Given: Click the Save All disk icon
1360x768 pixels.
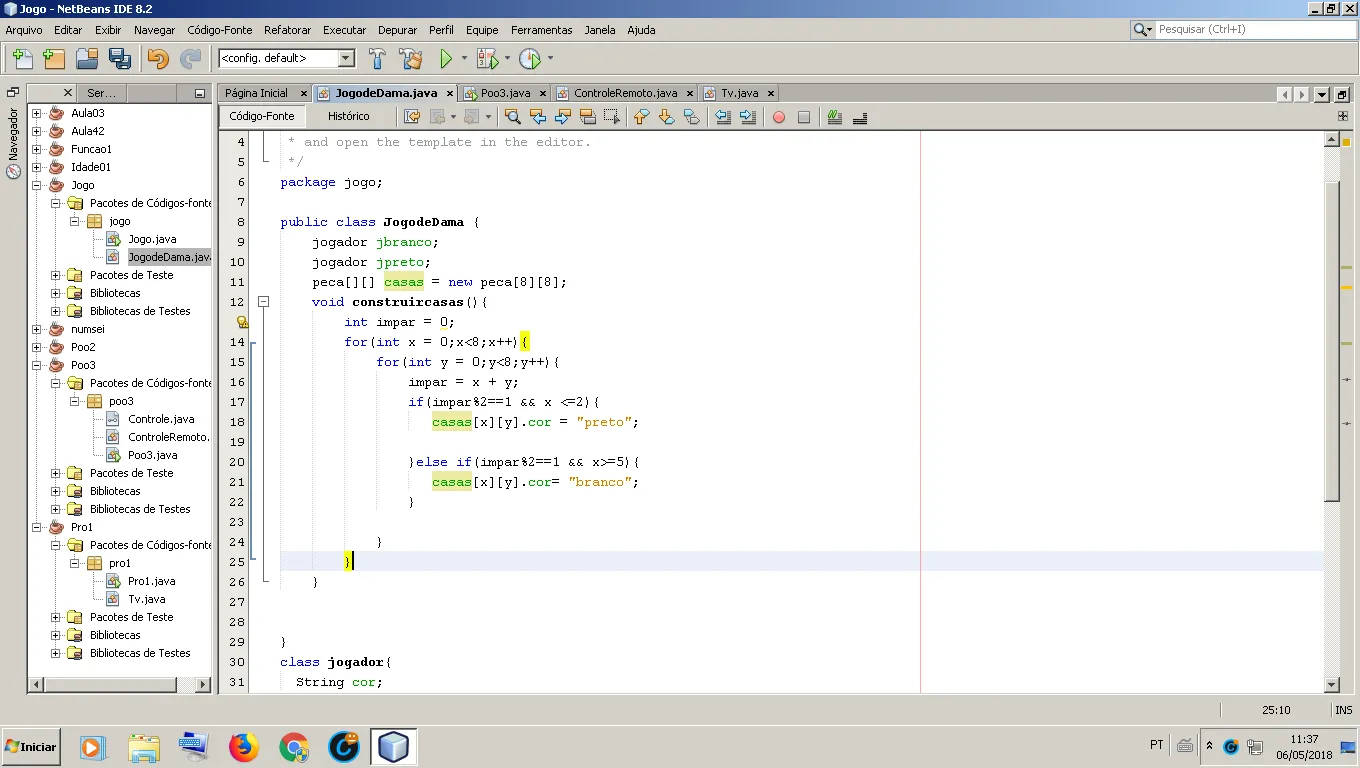Looking at the screenshot, I should pos(120,59).
